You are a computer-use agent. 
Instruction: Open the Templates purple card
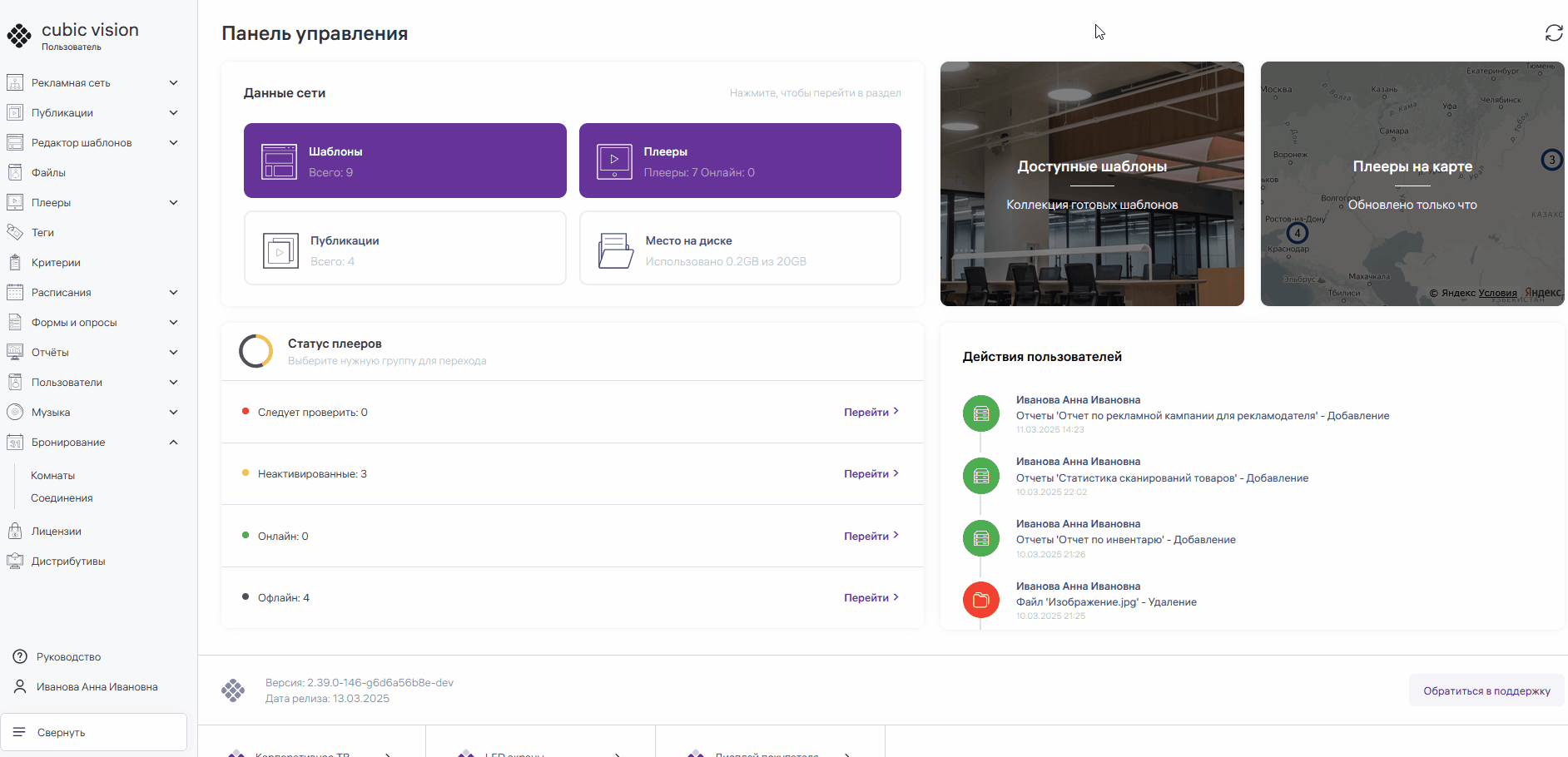[x=404, y=161]
